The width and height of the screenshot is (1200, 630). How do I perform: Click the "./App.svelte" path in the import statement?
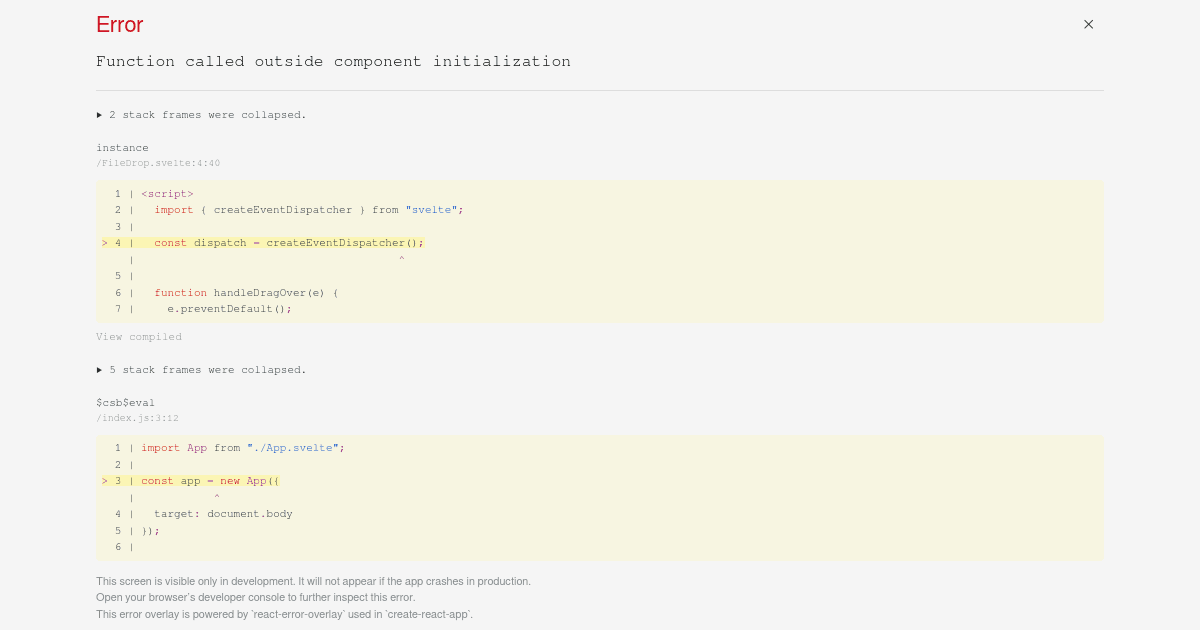[x=294, y=447]
